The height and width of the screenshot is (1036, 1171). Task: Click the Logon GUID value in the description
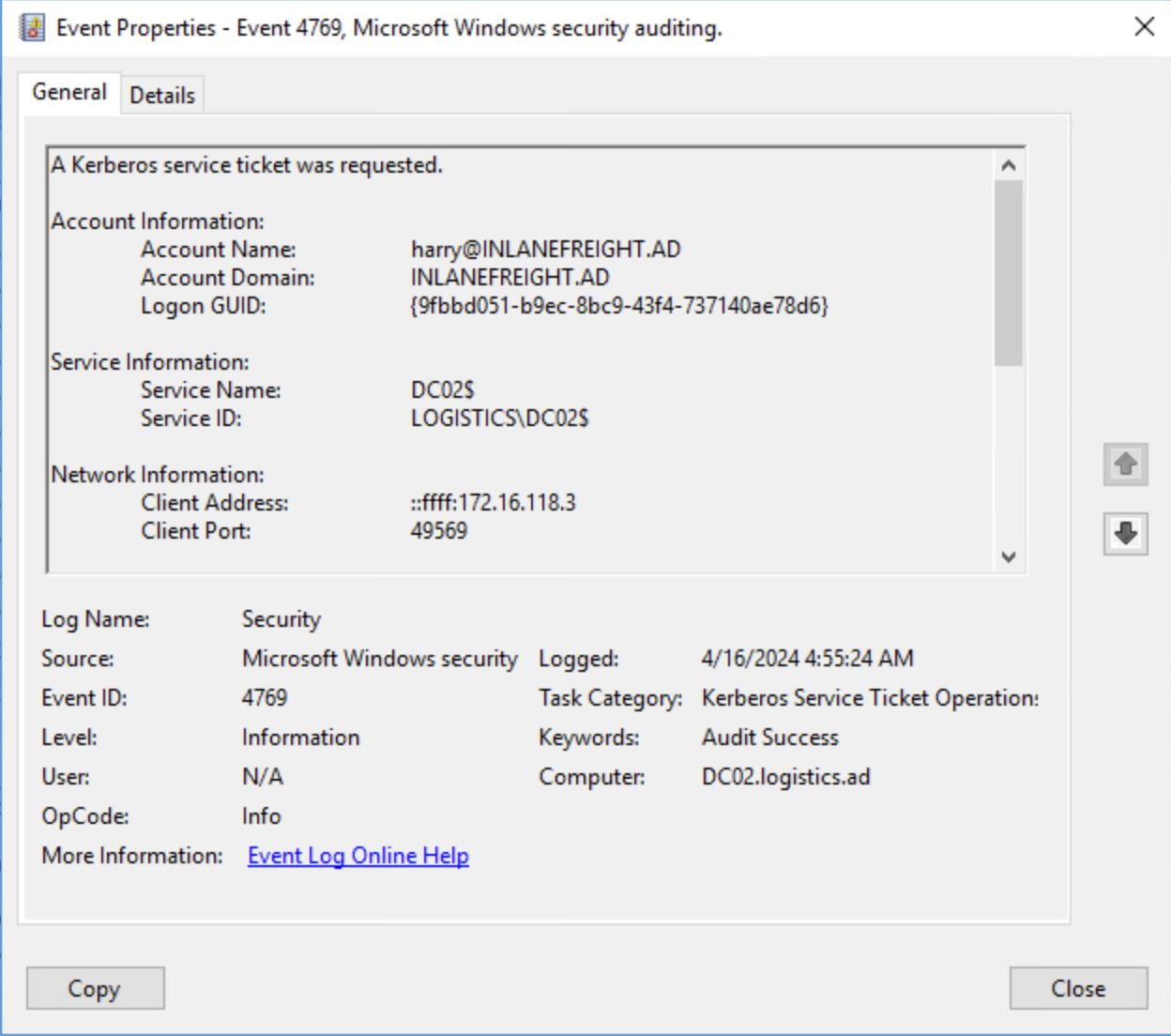coord(619,306)
